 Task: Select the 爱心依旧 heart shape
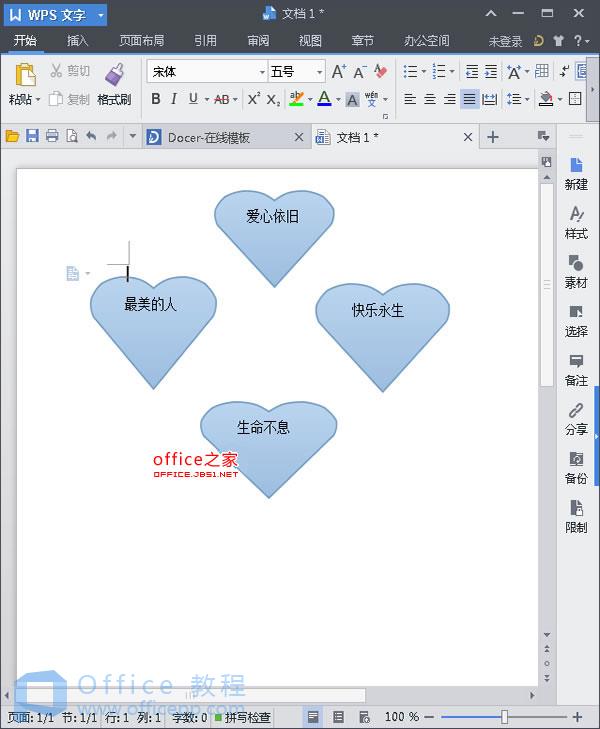[274, 238]
